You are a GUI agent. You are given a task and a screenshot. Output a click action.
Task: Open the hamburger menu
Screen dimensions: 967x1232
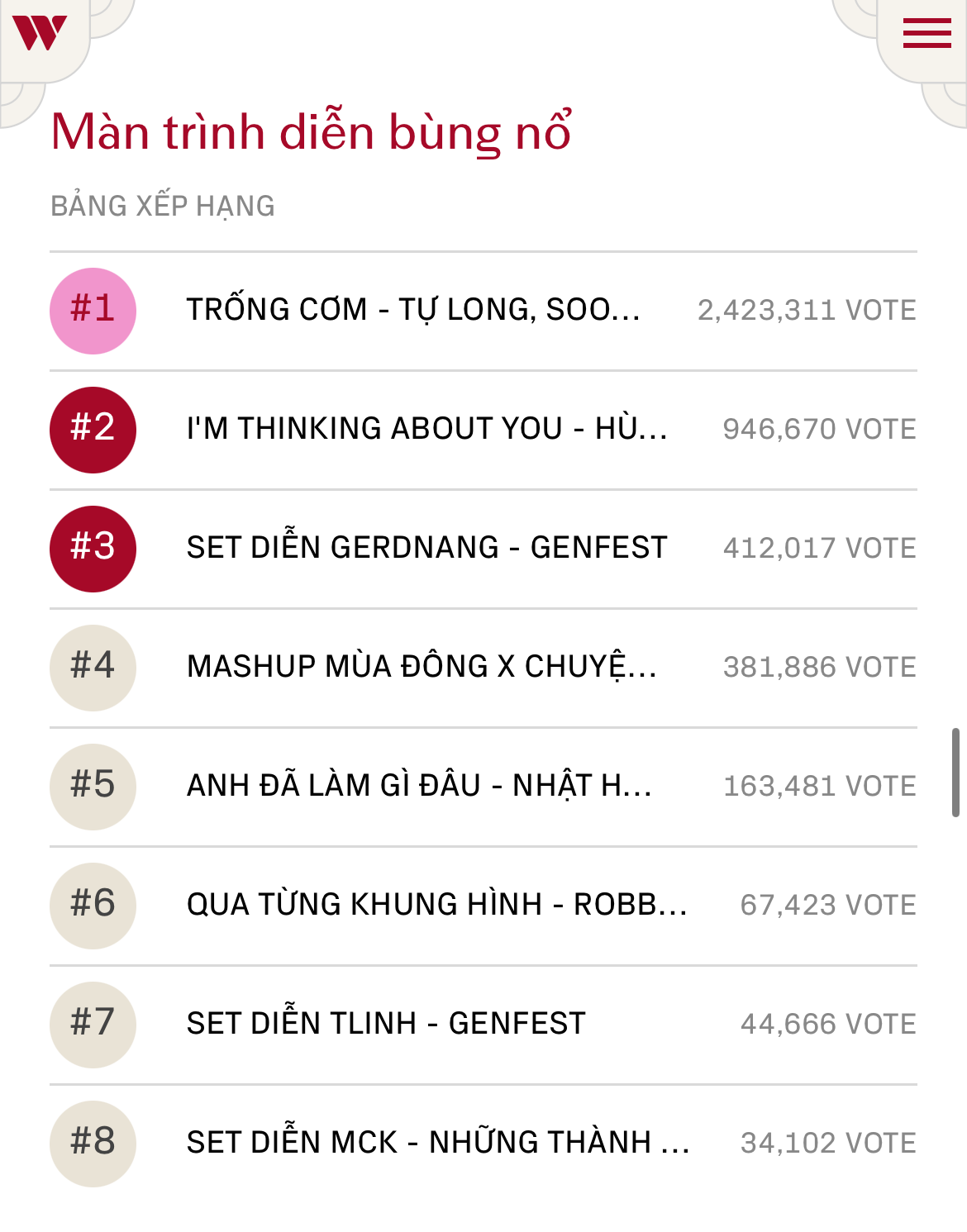coord(927,34)
